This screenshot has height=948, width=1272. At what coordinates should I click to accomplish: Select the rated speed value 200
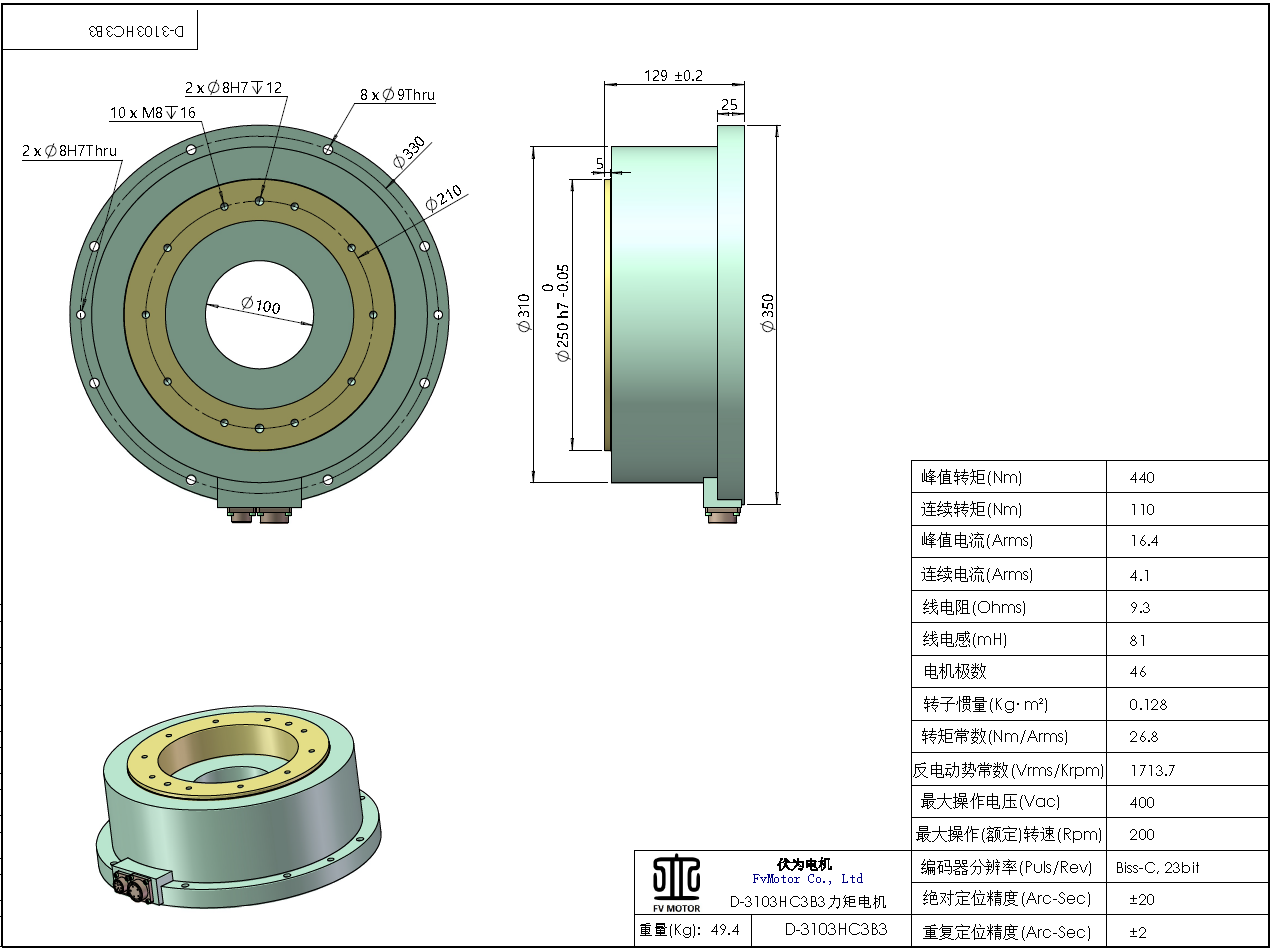[1142, 835]
